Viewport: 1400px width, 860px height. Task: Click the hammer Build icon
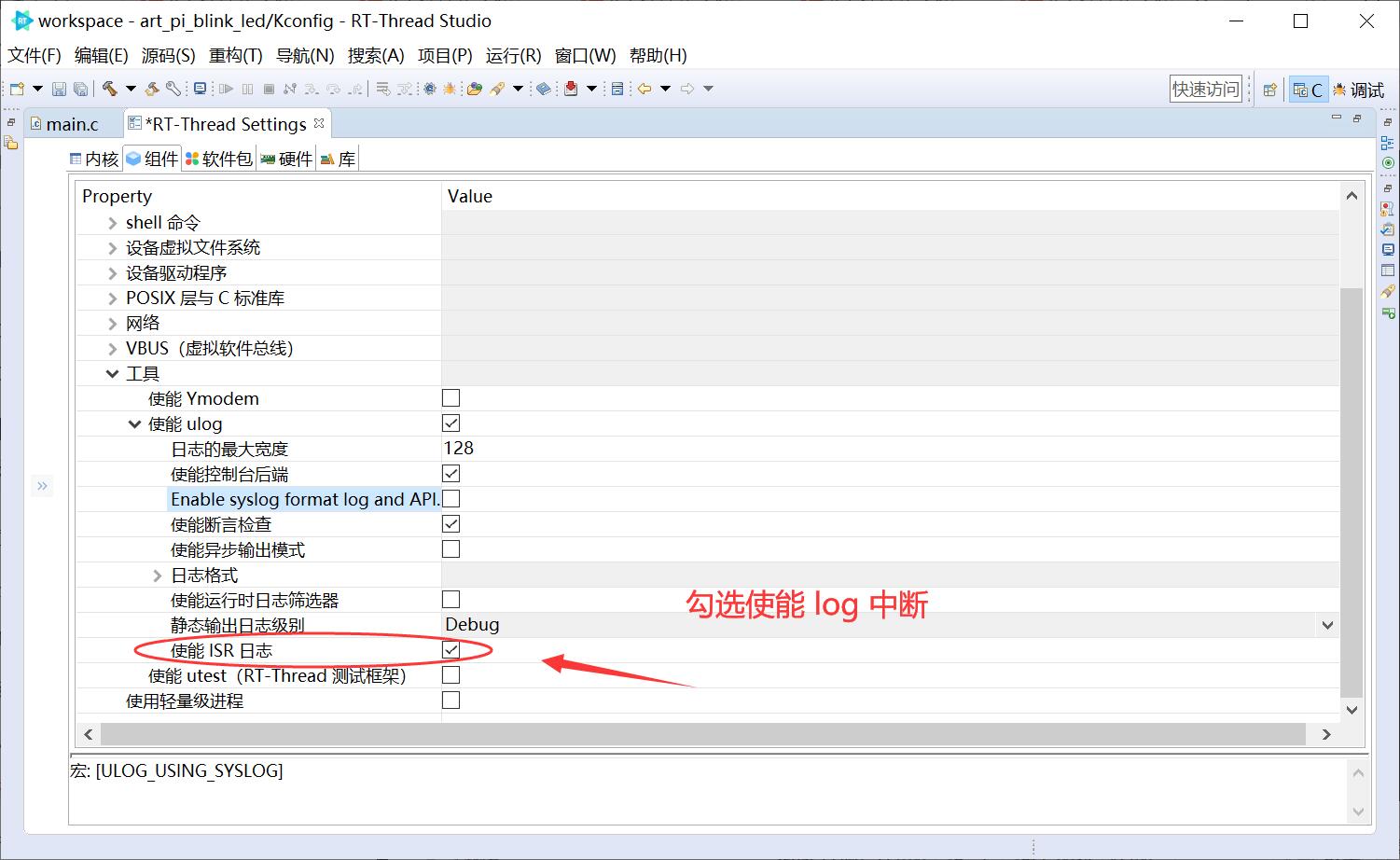(110, 89)
